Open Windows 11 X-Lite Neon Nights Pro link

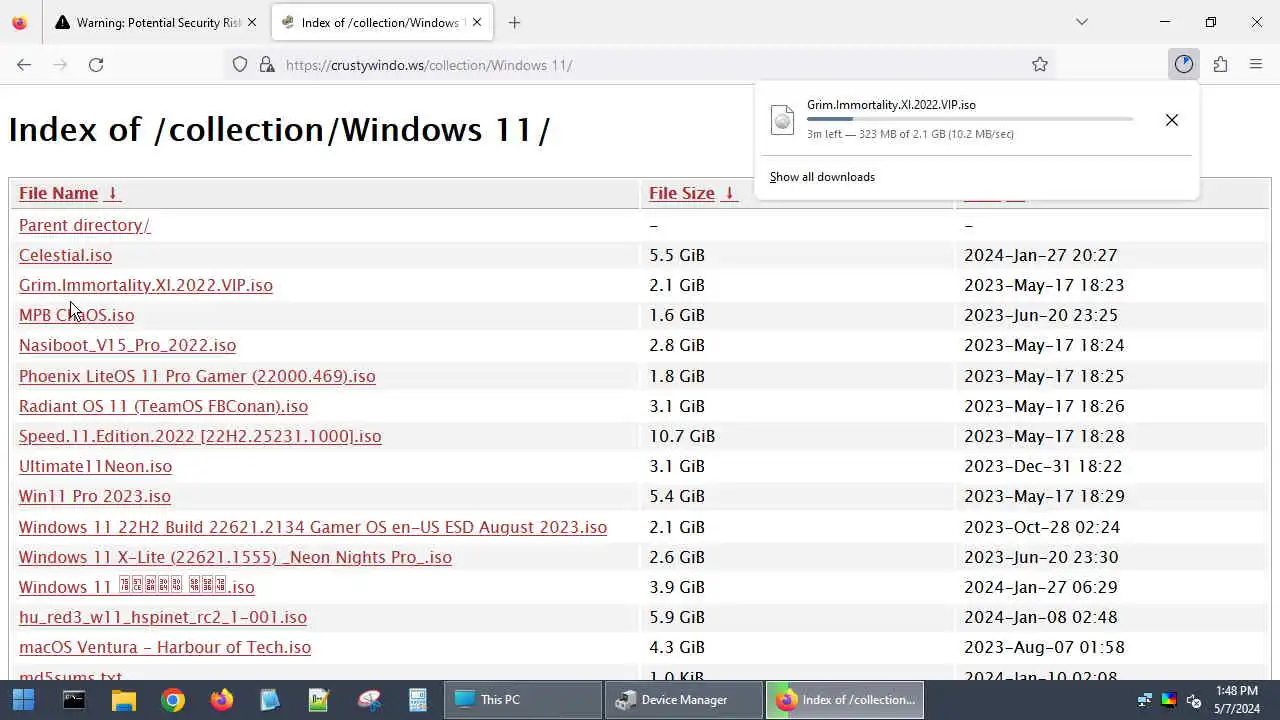tap(235, 557)
